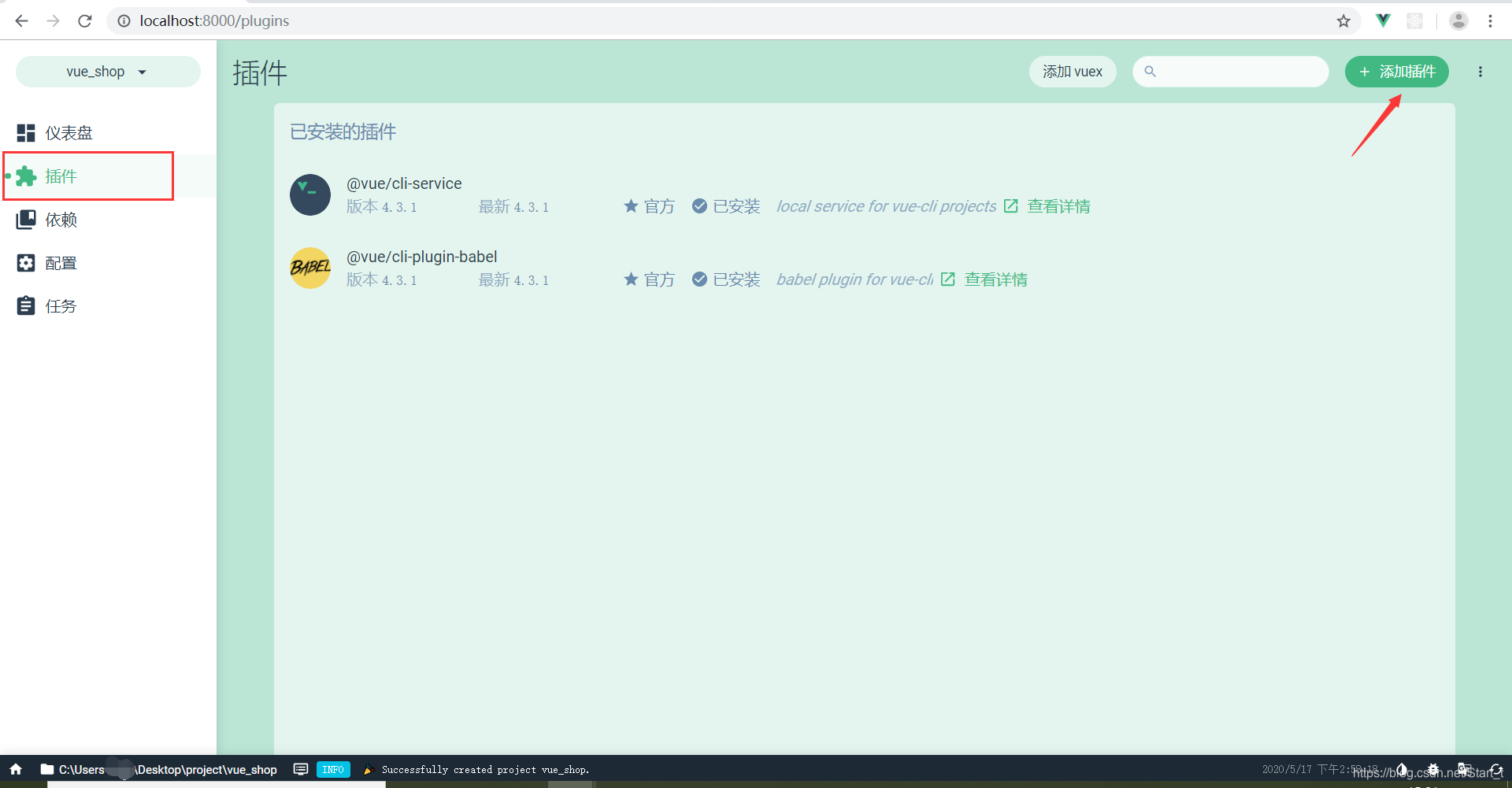Go to 仪表盘 dashboard in the sidebar
This screenshot has width=1512, height=788.
(x=108, y=133)
